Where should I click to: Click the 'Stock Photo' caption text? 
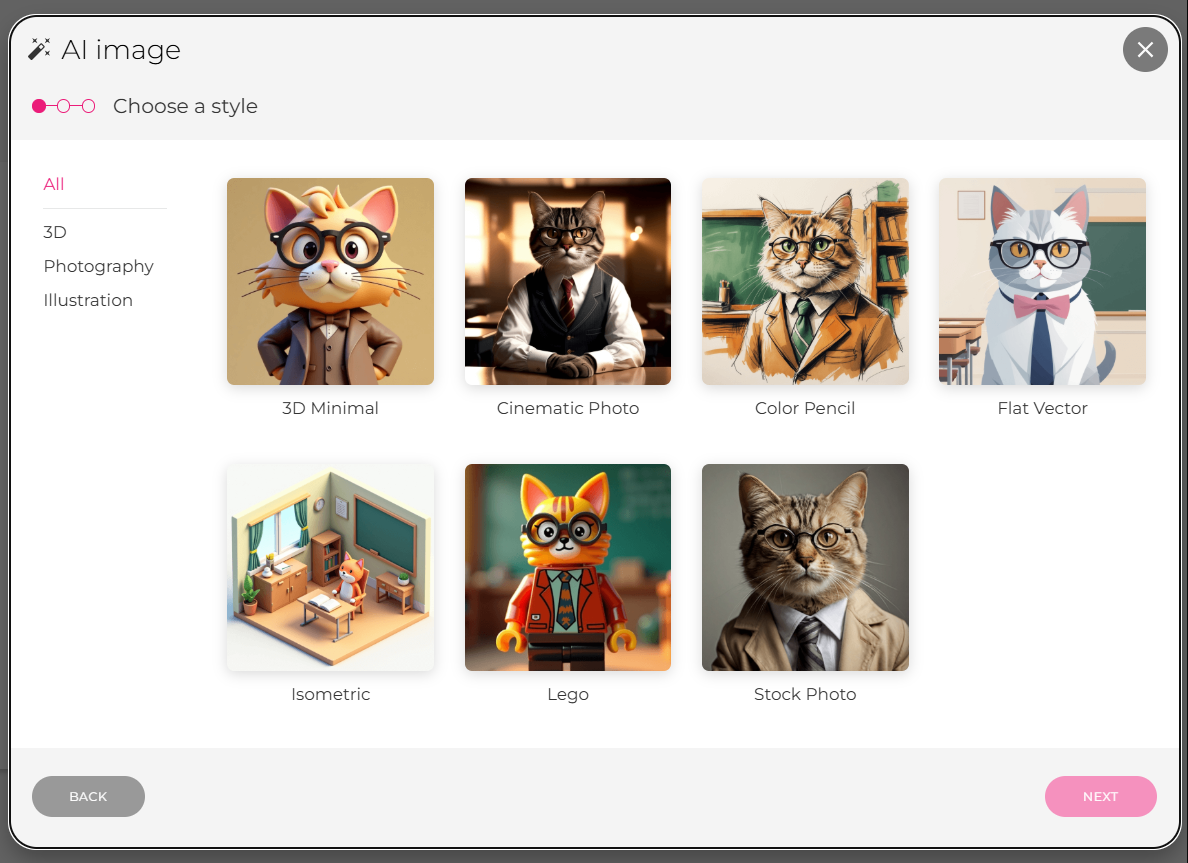pyautogui.click(x=805, y=694)
